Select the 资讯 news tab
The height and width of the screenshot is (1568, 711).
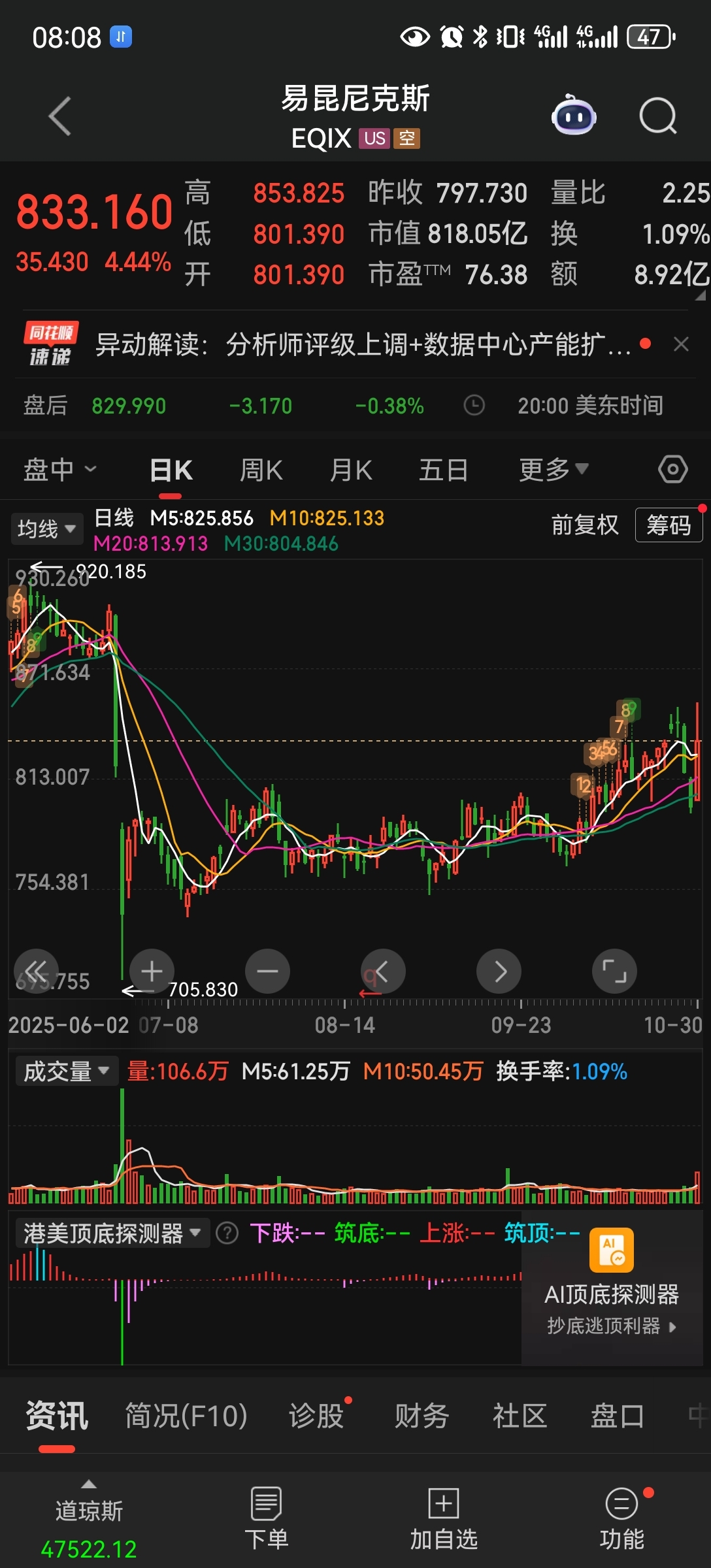coord(57,1416)
